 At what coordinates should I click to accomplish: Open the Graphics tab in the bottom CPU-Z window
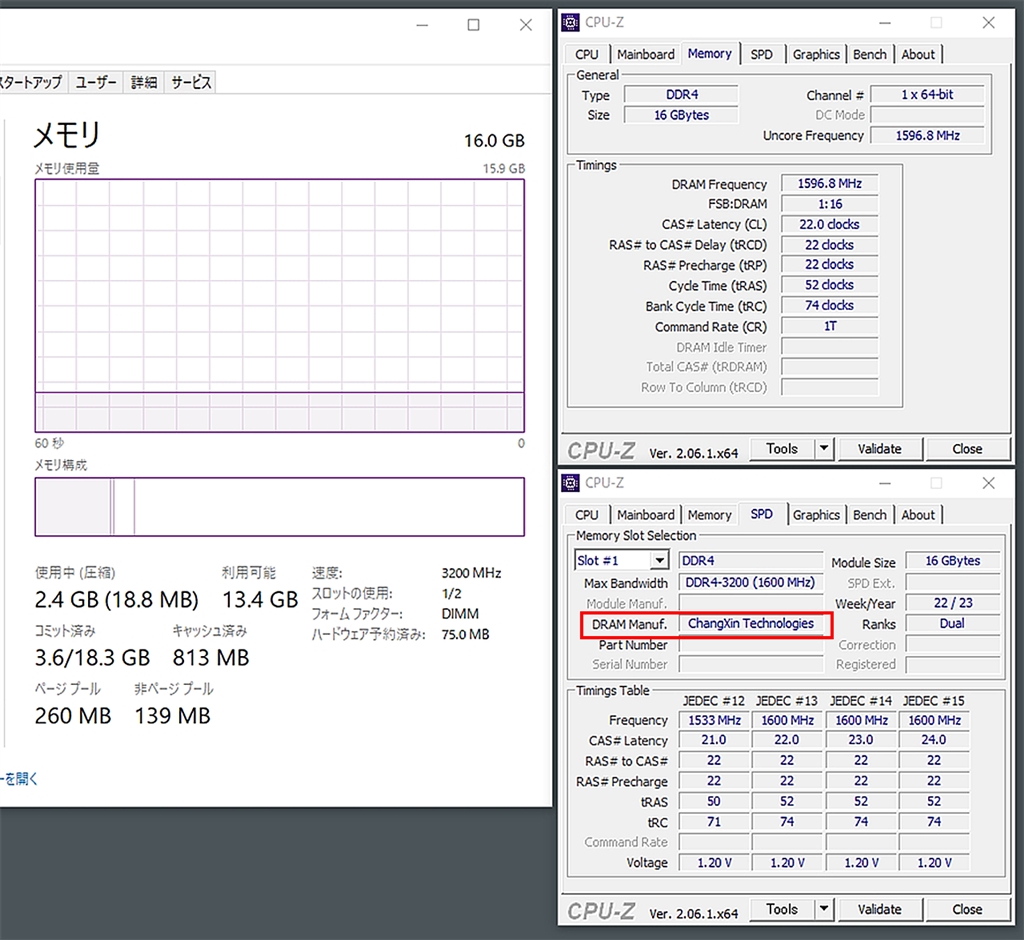(x=816, y=515)
